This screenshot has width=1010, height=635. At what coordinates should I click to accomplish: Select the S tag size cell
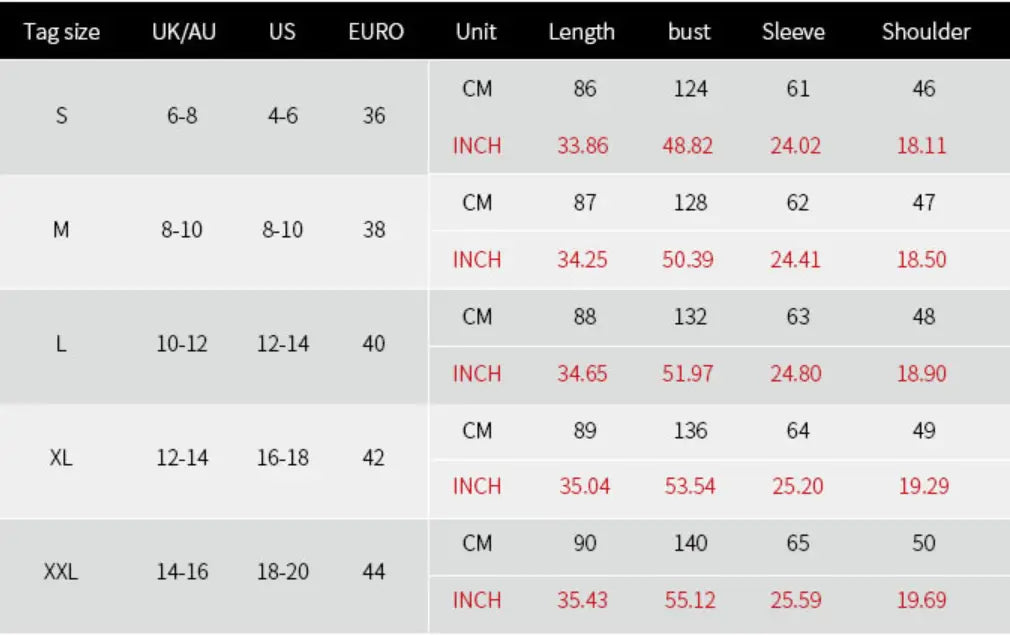pyautogui.click(x=61, y=115)
